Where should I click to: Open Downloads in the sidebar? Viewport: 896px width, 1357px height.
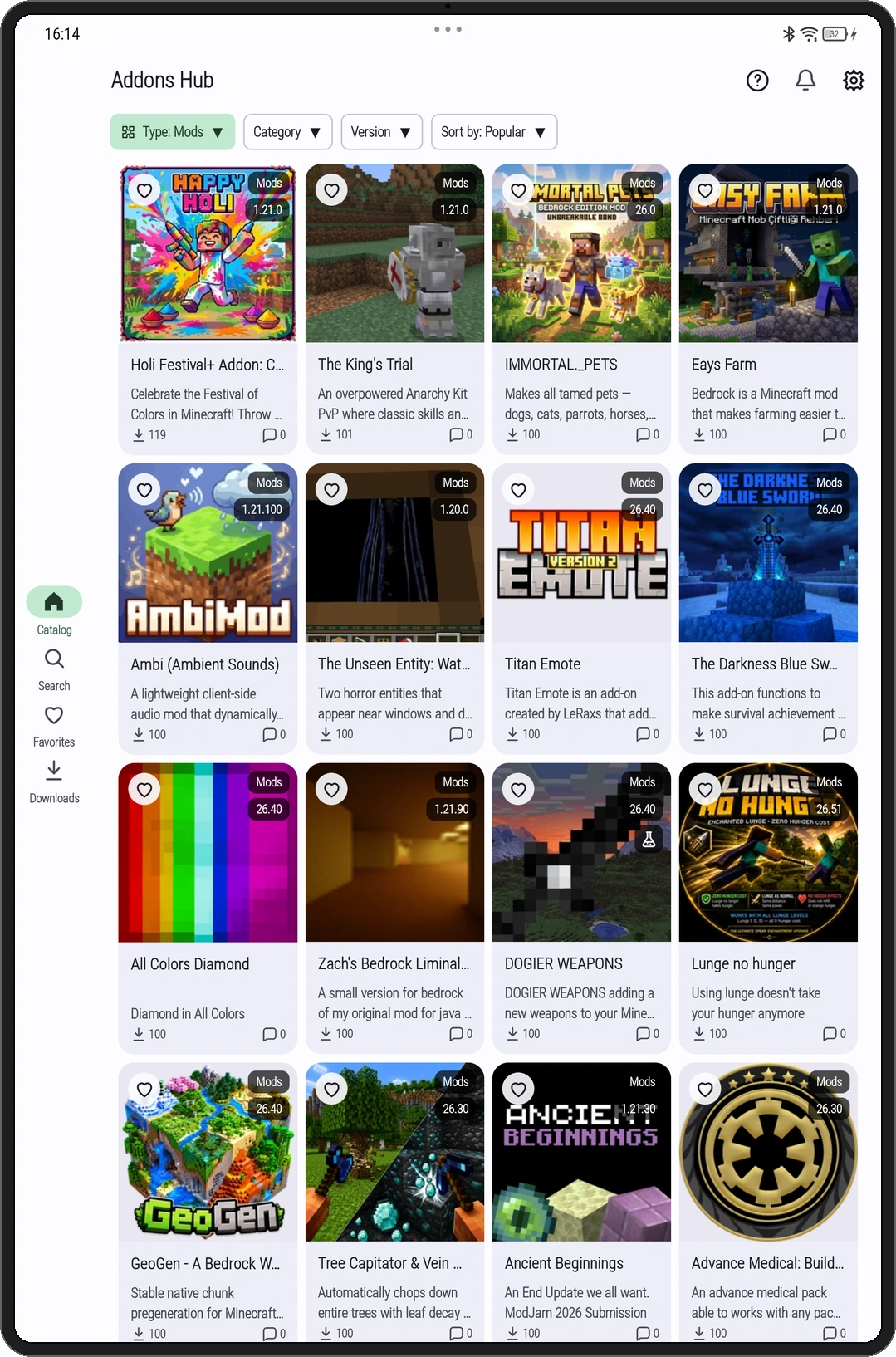pyautogui.click(x=54, y=782)
